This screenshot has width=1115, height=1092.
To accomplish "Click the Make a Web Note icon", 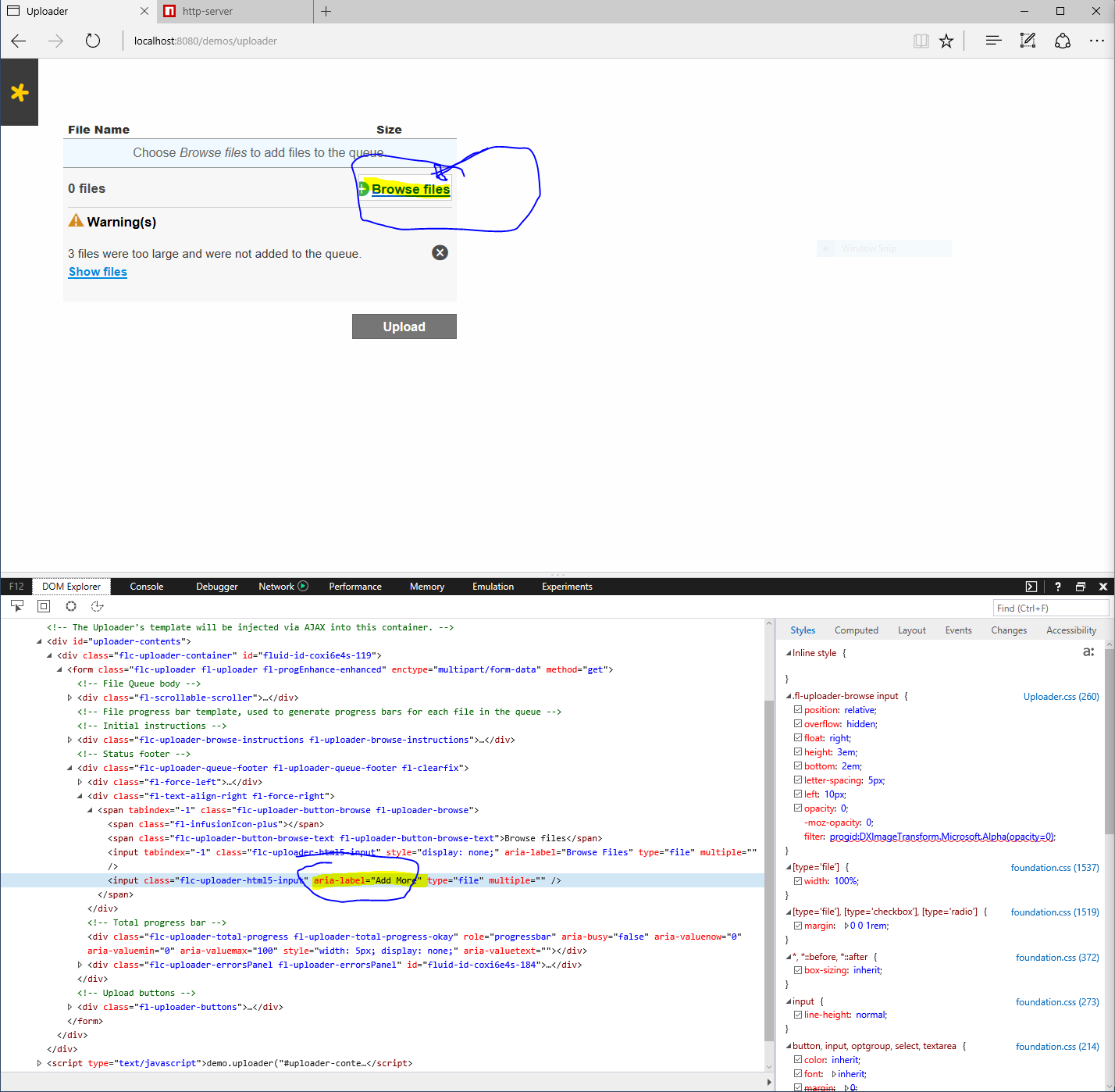I will coord(1028,41).
